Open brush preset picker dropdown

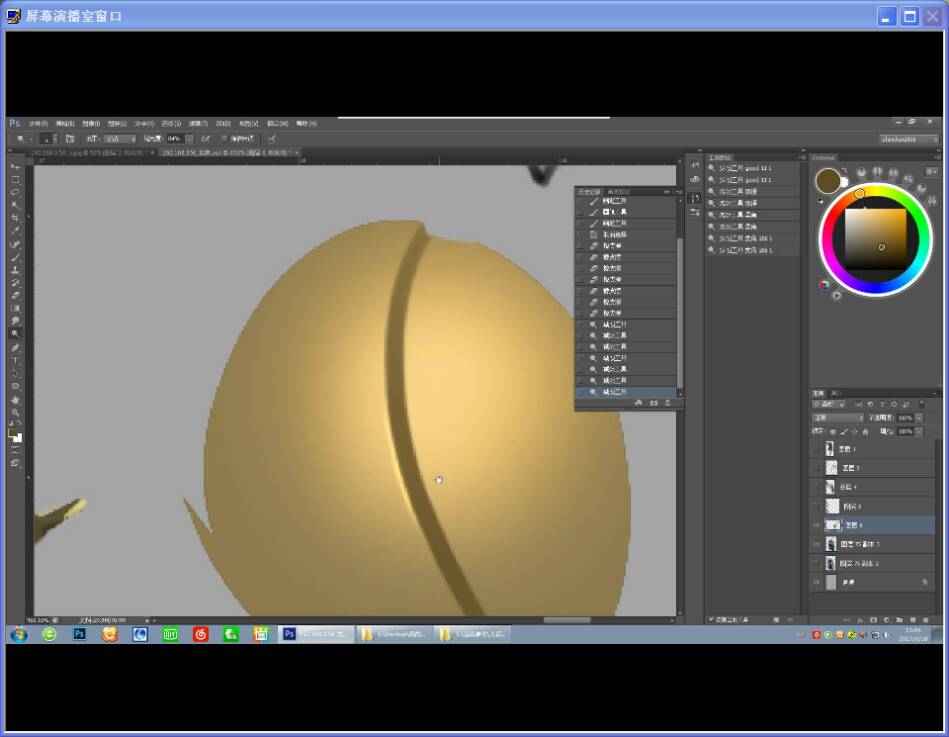[54, 139]
